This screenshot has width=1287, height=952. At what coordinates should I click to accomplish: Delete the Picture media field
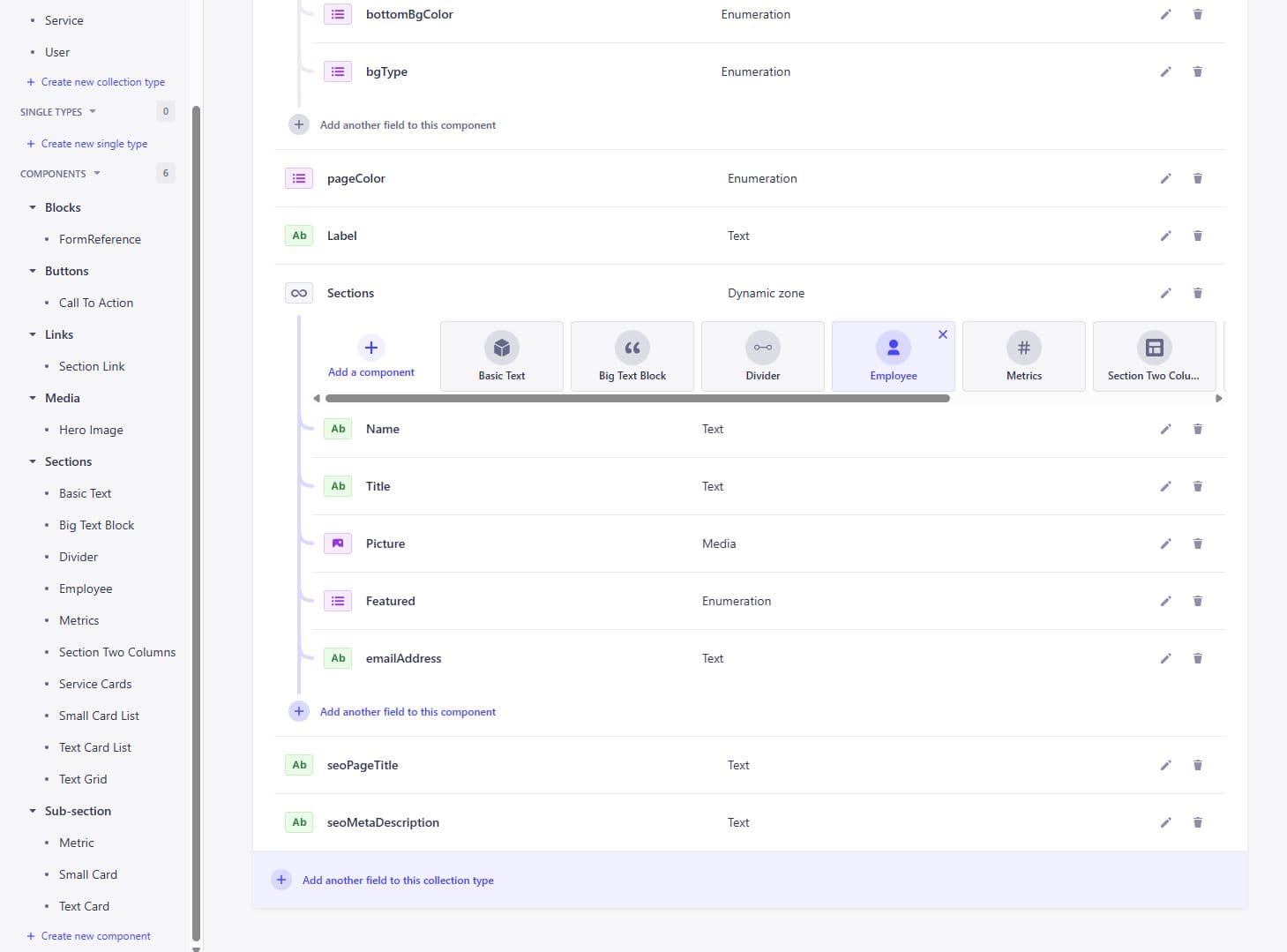coord(1197,543)
